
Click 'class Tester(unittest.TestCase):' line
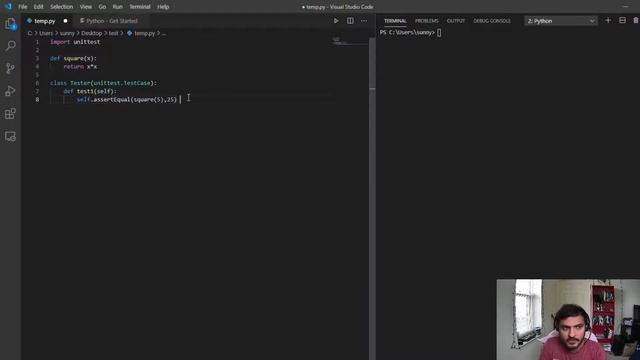pyautogui.click(x=103, y=83)
